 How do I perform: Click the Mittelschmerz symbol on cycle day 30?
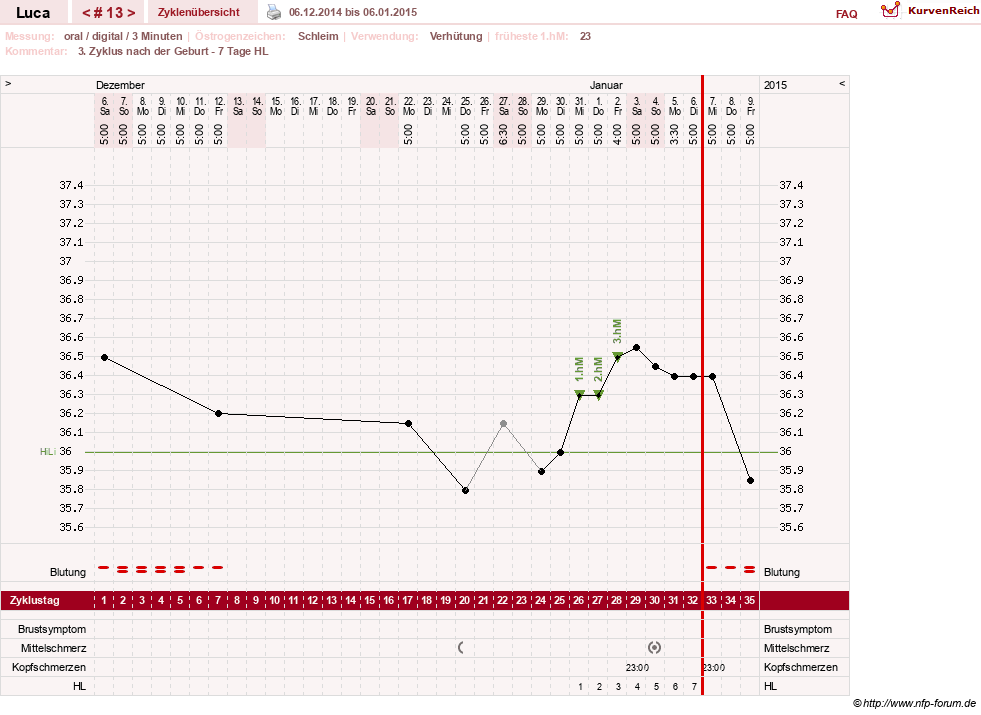pos(654,647)
